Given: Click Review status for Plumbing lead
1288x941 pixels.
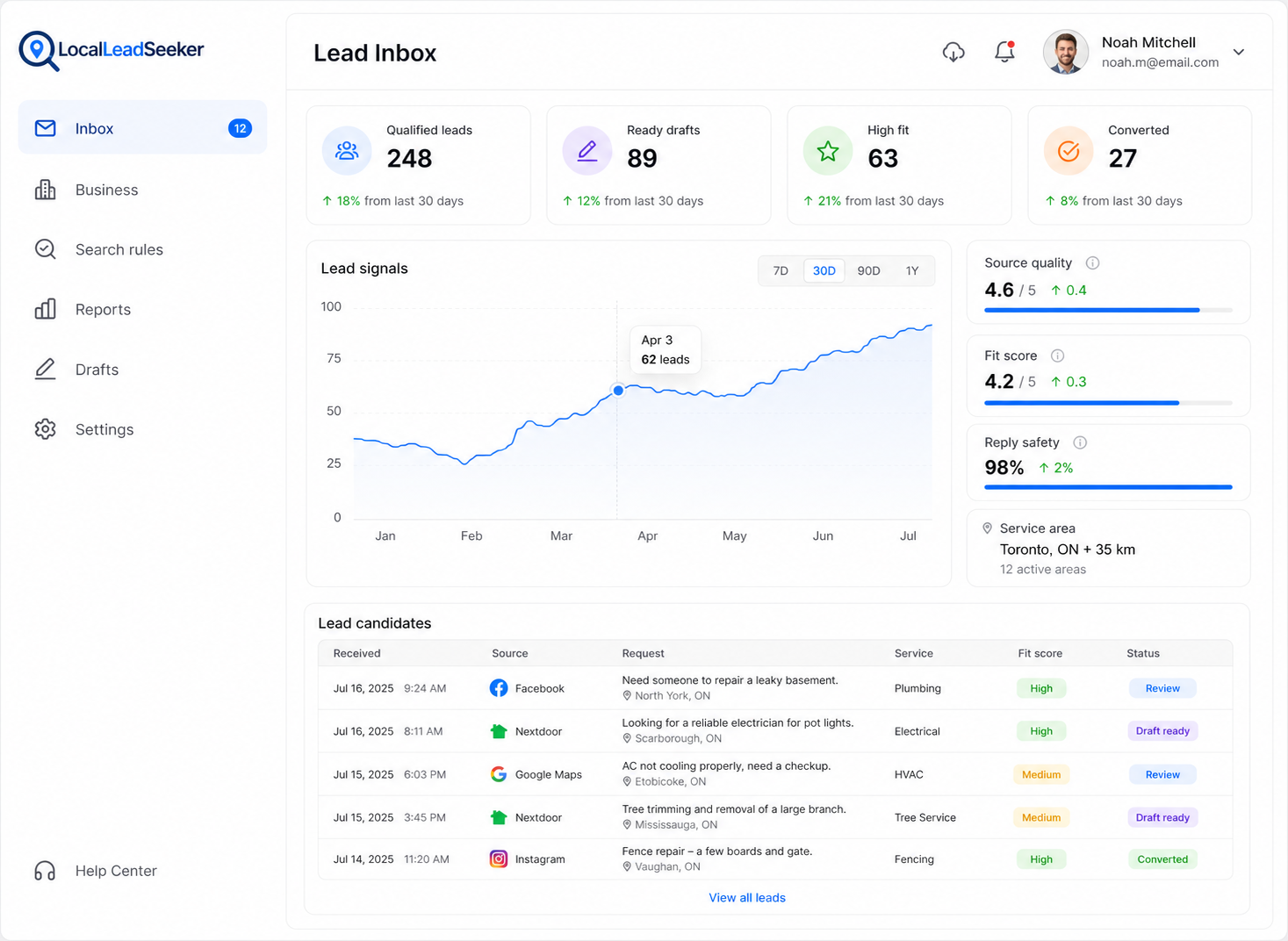Looking at the screenshot, I should 1162,688.
